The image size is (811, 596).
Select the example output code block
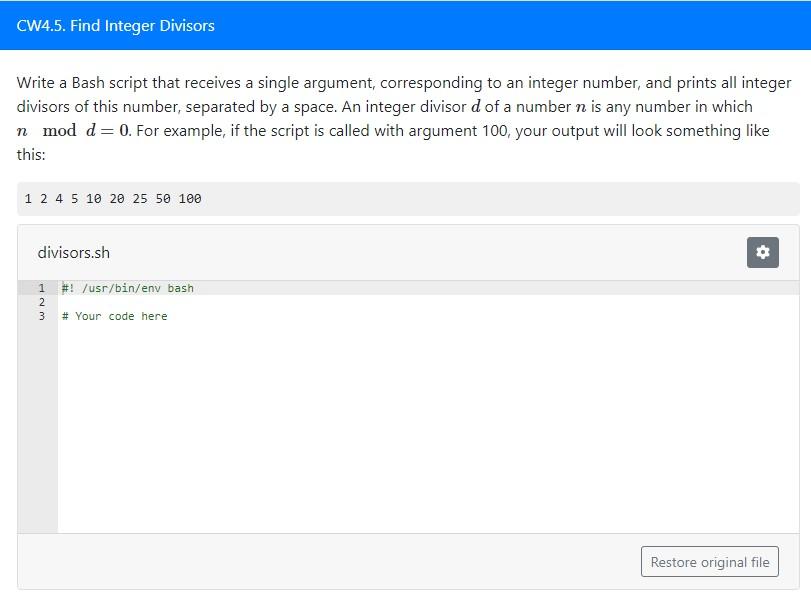tap(405, 199)
